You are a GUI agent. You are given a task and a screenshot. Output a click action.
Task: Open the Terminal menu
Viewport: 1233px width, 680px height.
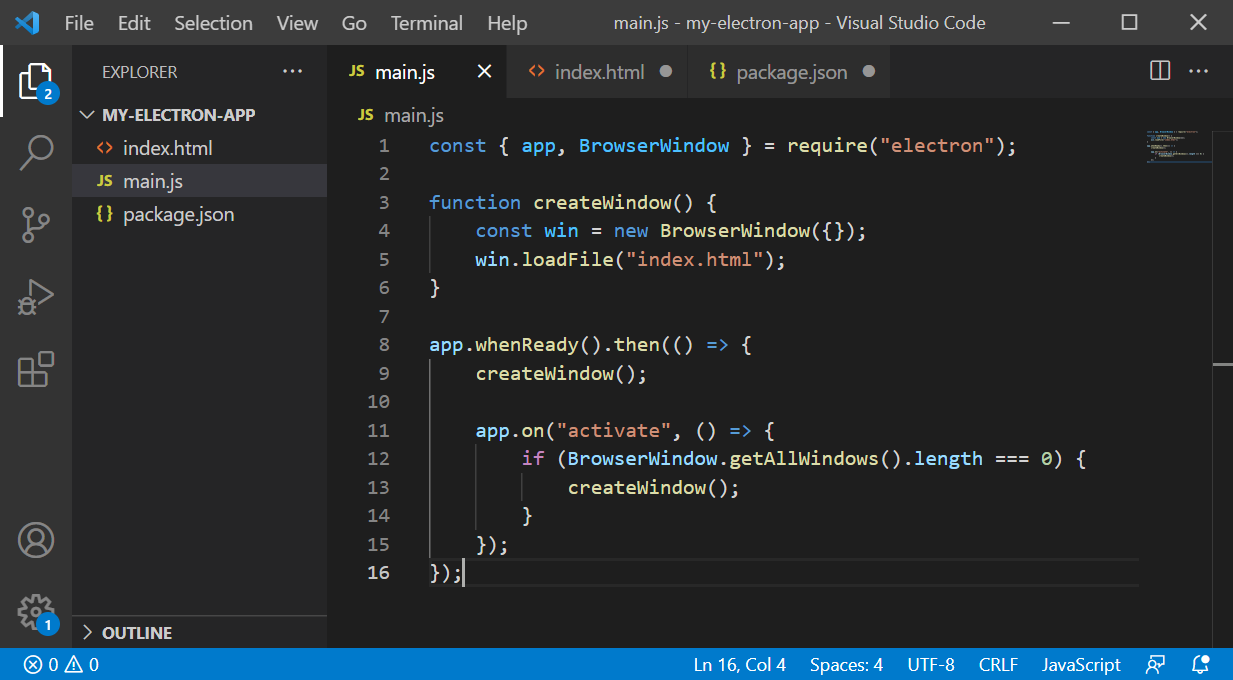coord(427,22)
